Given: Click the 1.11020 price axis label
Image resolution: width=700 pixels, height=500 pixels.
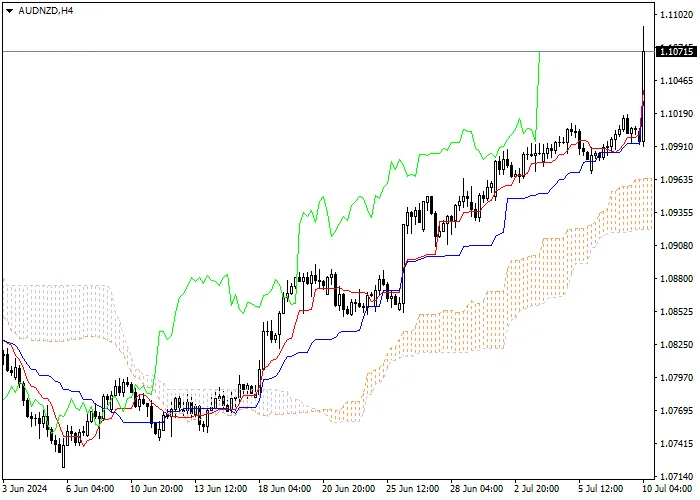Looking at the screenshot, I should [676, 15].
